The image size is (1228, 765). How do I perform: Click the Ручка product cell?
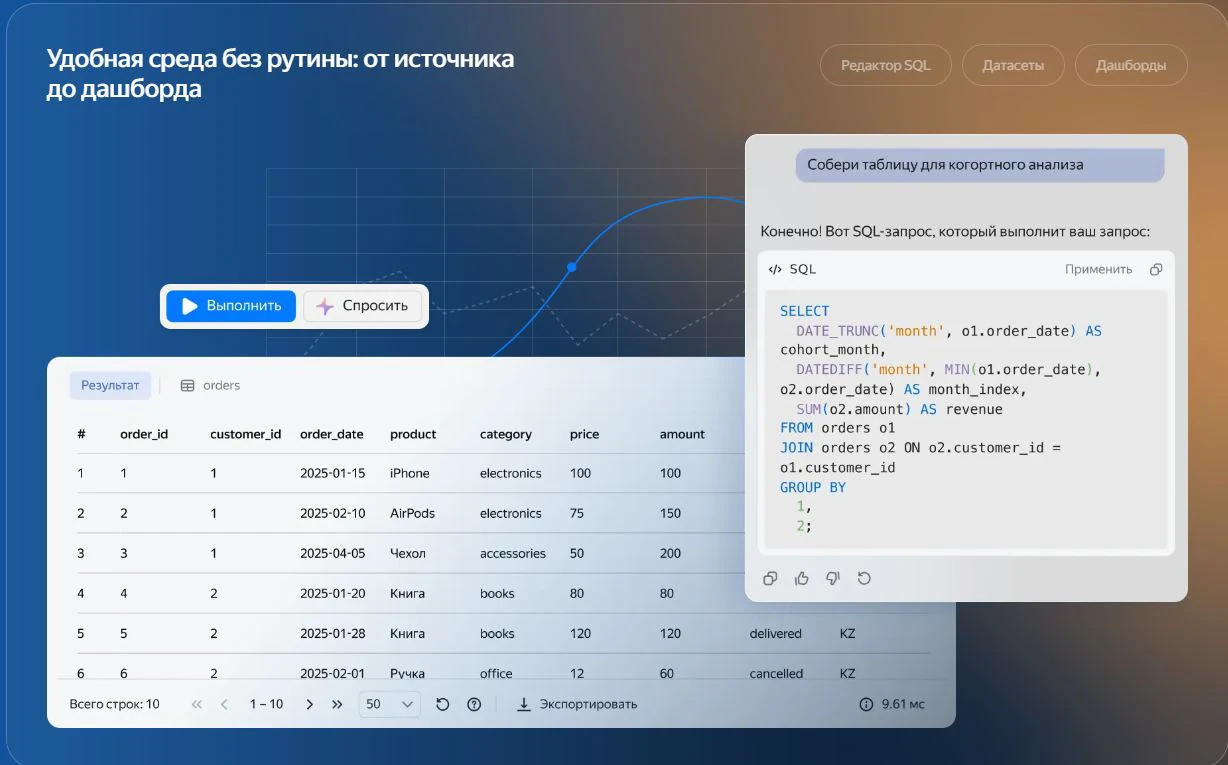click(x=408, y=673)
